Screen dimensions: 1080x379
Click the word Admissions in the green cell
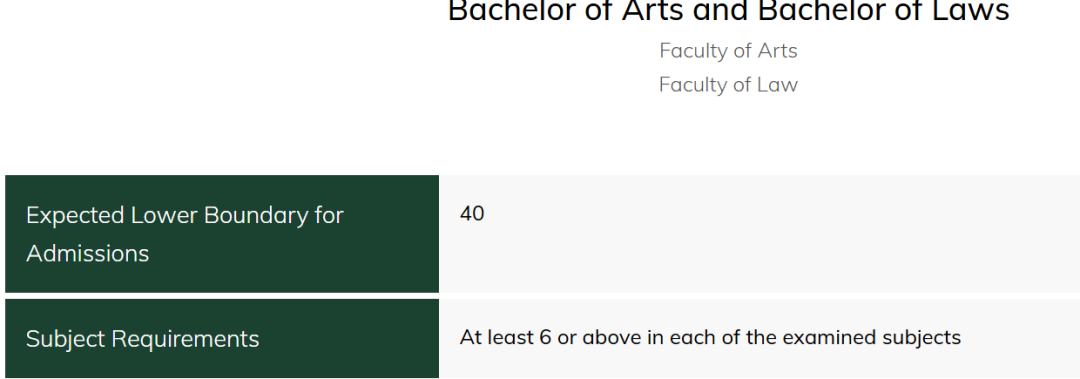point(87,254)
